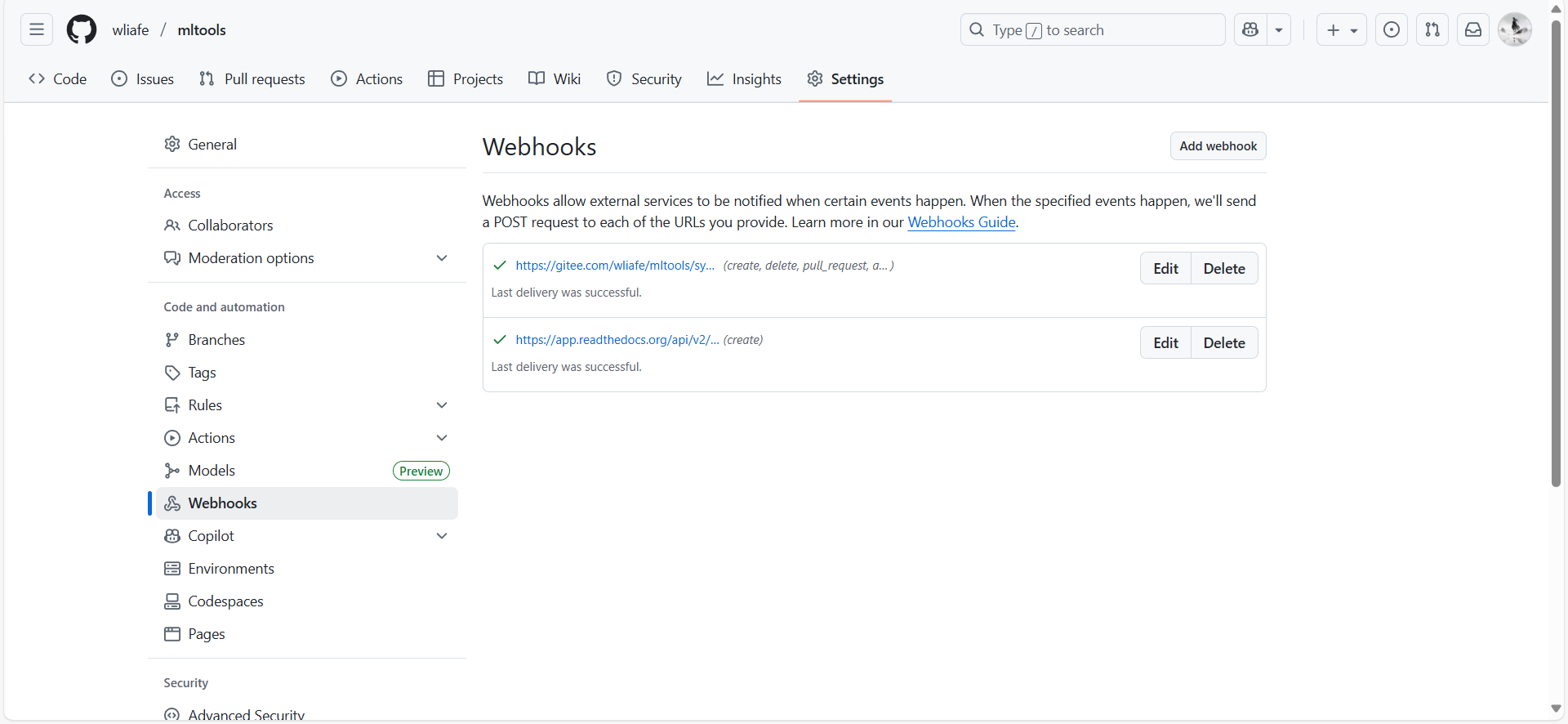Open the Webhooks Guide link

click(961, 222)
